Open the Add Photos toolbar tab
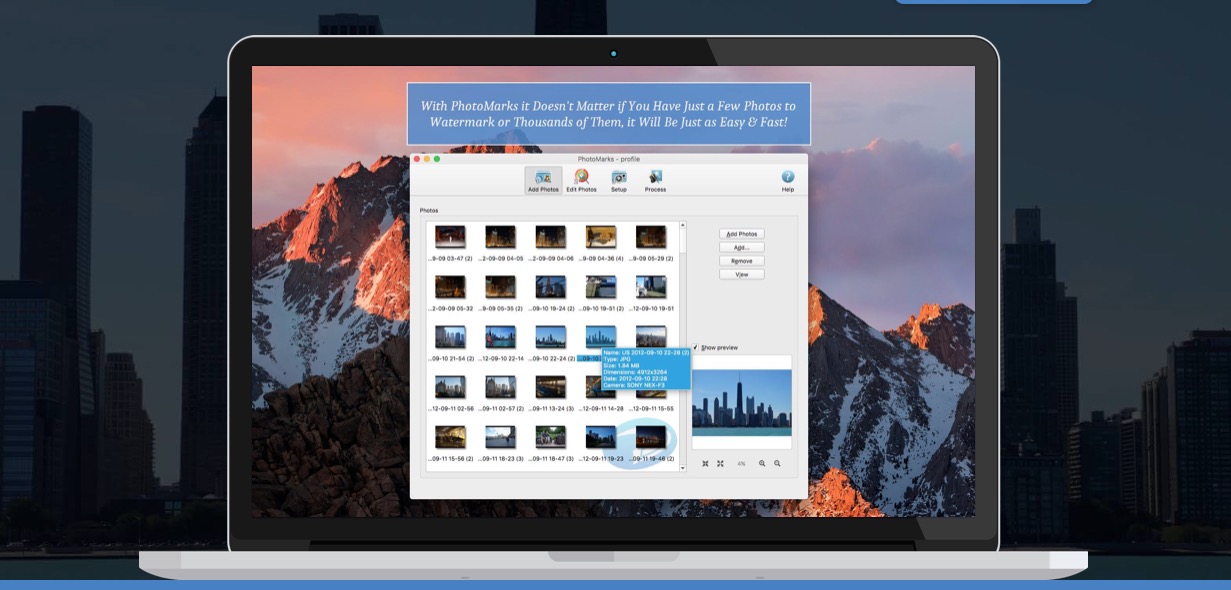The height and width of the screenshot is (590, 1231). pyautogui.click(x=543, y=180)
